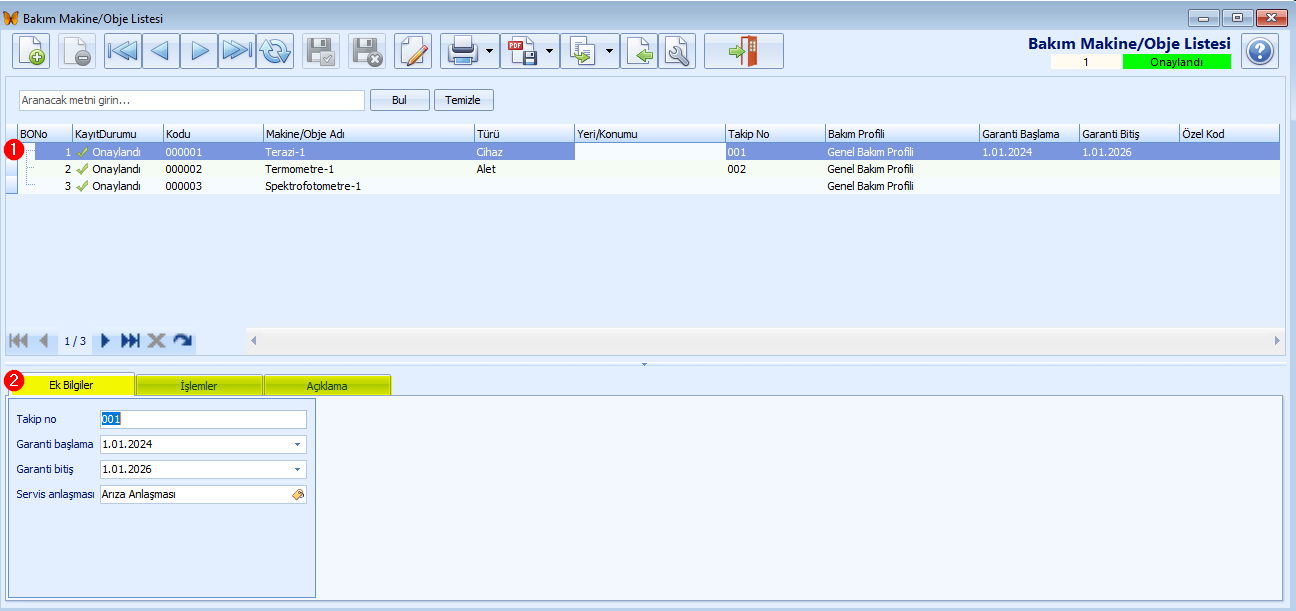Refresh the list with the refresh icon

coord(275,51)
